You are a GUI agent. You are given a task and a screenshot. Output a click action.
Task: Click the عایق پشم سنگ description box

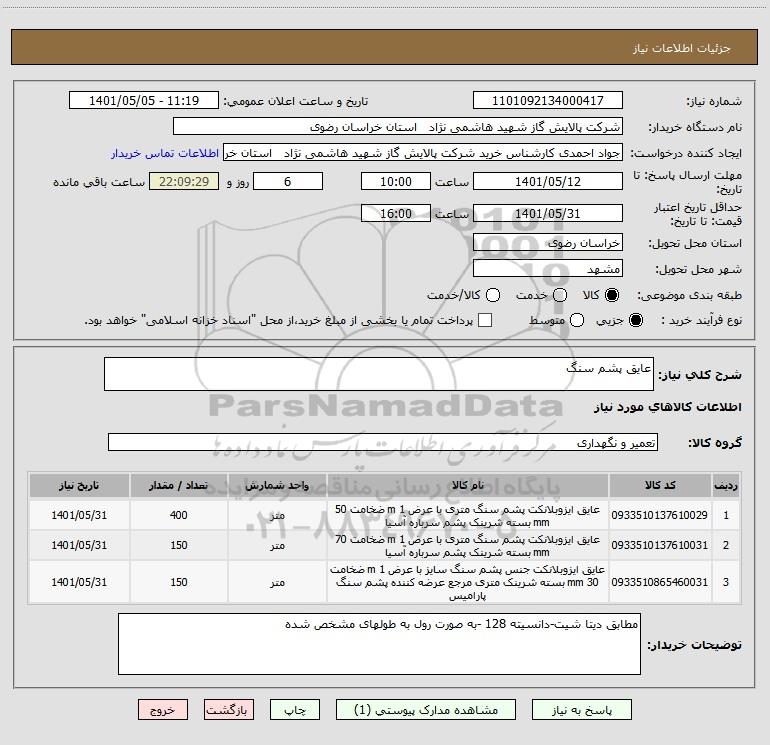379,374
